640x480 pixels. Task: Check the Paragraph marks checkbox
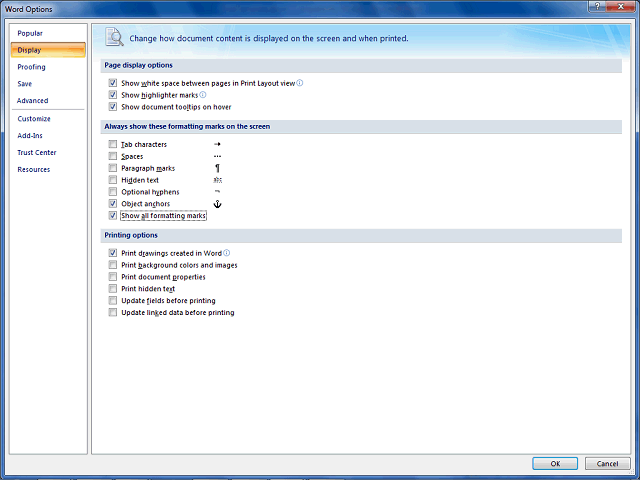[113, 168]
